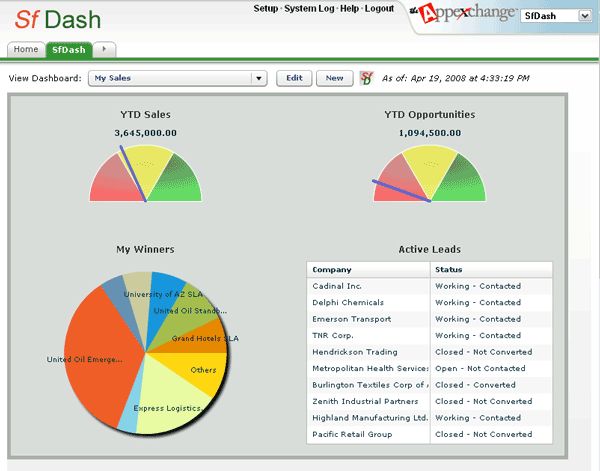The width and height of the screenshot is (600, 471).
Task: Click the Sf Dash logo
Action: tap(58, 20)
